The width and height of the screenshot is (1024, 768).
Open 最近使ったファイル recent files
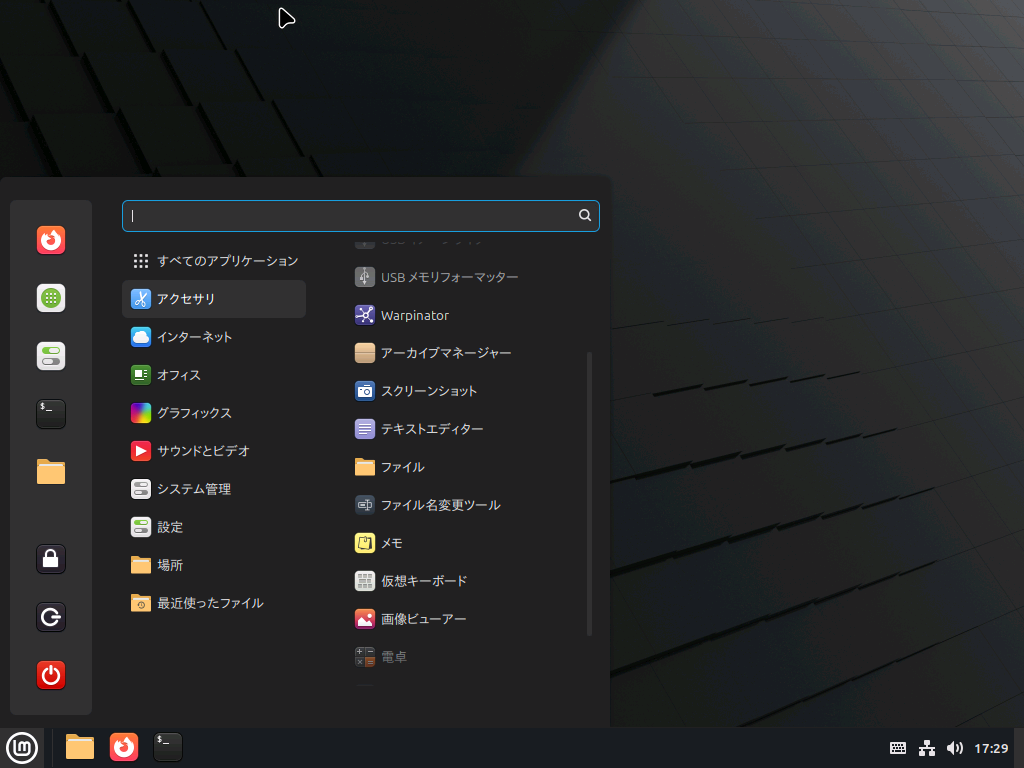click(x=209, y=603)
